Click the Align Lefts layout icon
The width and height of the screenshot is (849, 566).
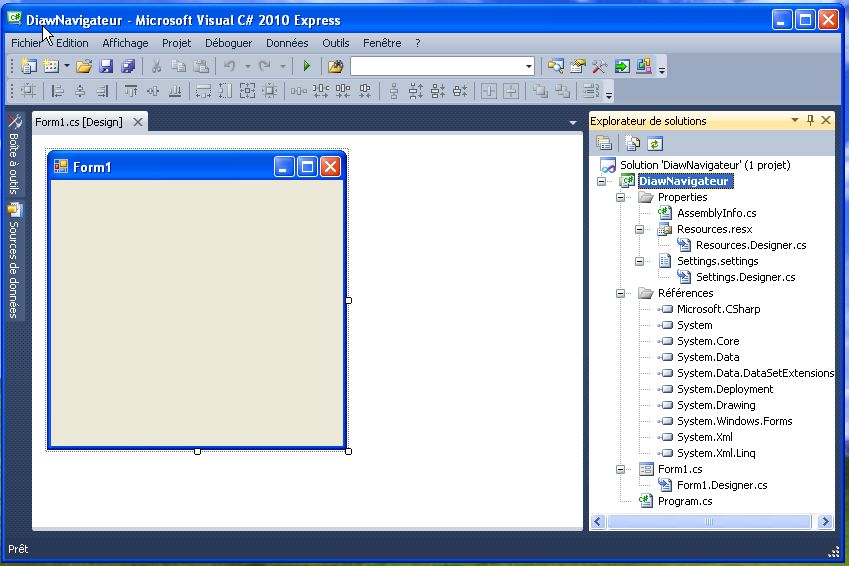57,92
